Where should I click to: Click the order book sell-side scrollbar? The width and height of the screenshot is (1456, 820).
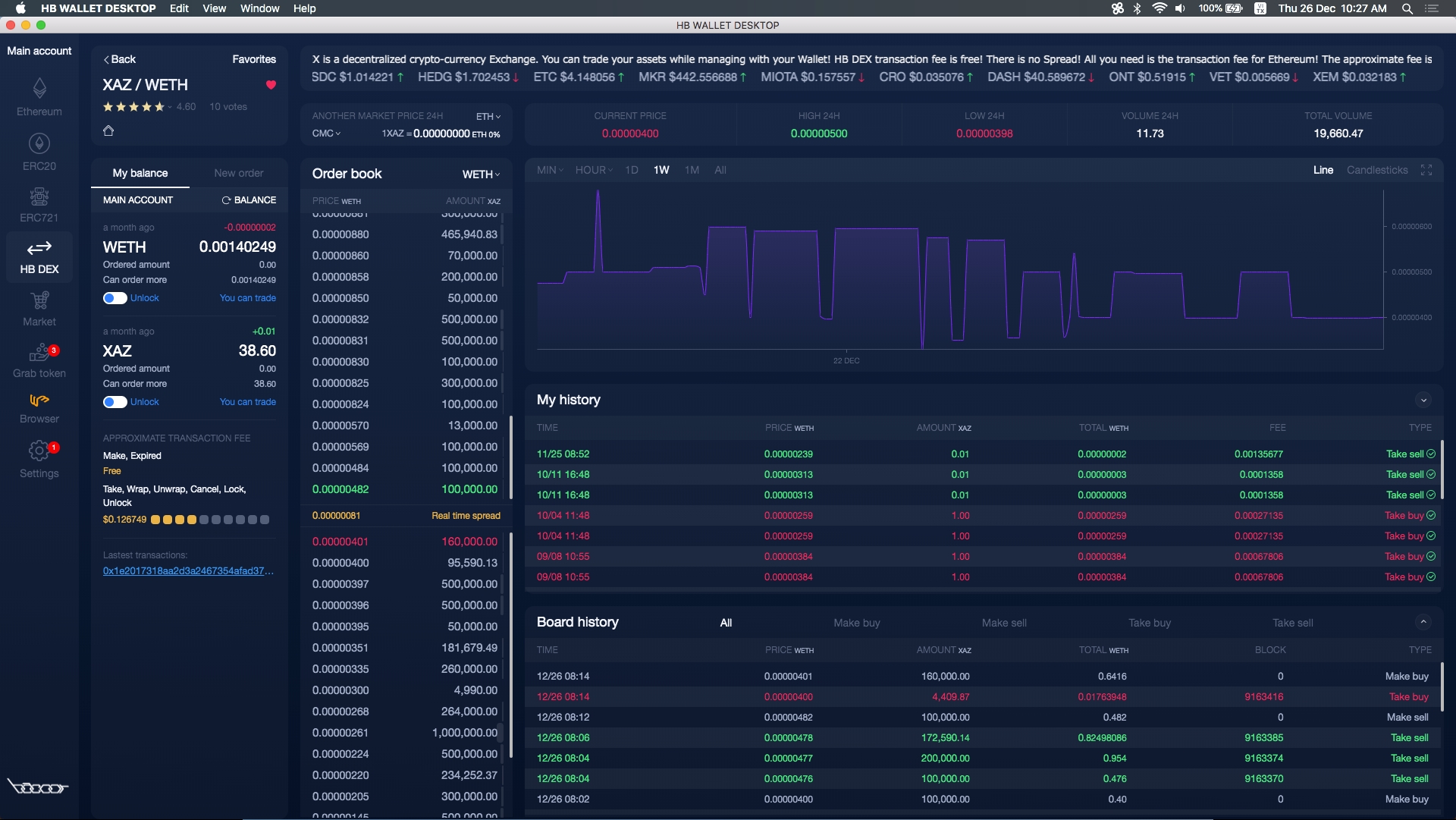point(510,457)
